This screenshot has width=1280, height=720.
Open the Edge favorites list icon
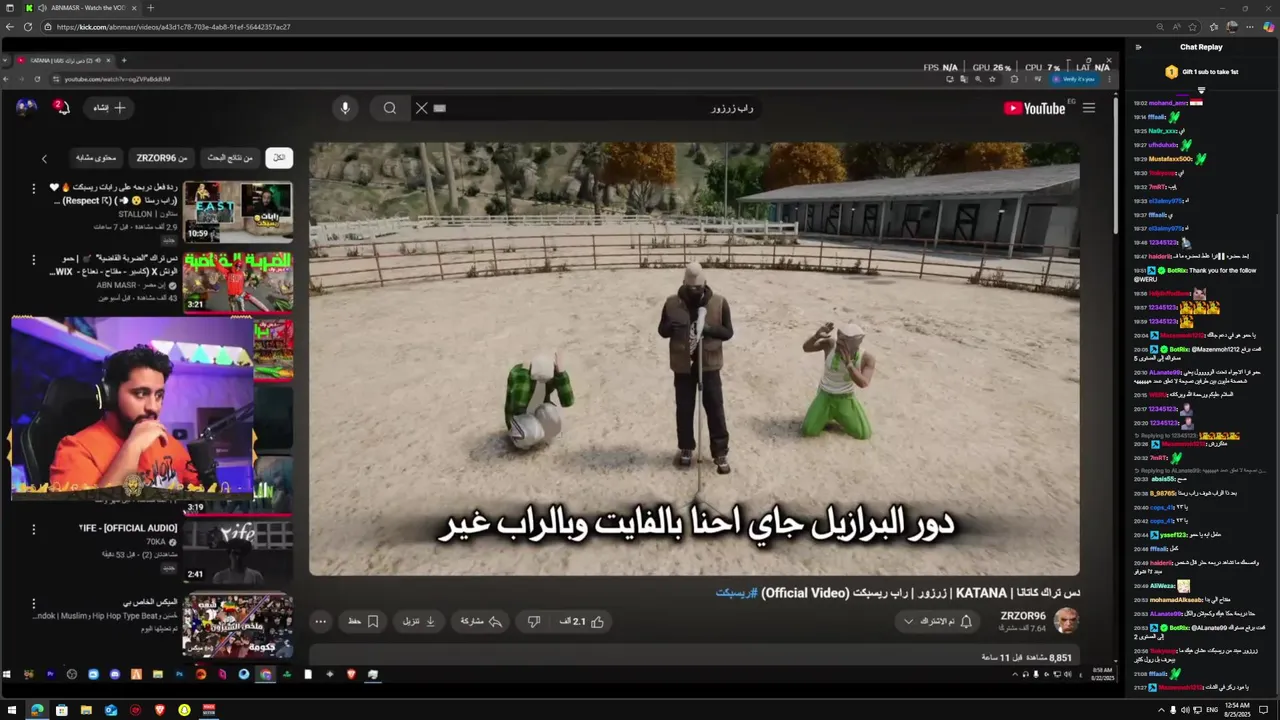[1214, 27]
